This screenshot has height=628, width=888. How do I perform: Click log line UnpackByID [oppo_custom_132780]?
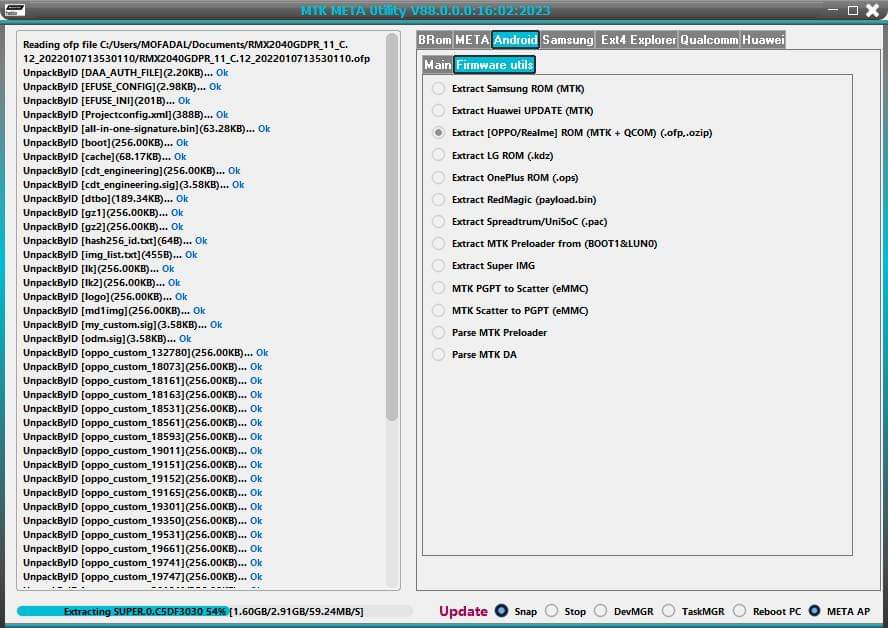click(x=146, y=353)
